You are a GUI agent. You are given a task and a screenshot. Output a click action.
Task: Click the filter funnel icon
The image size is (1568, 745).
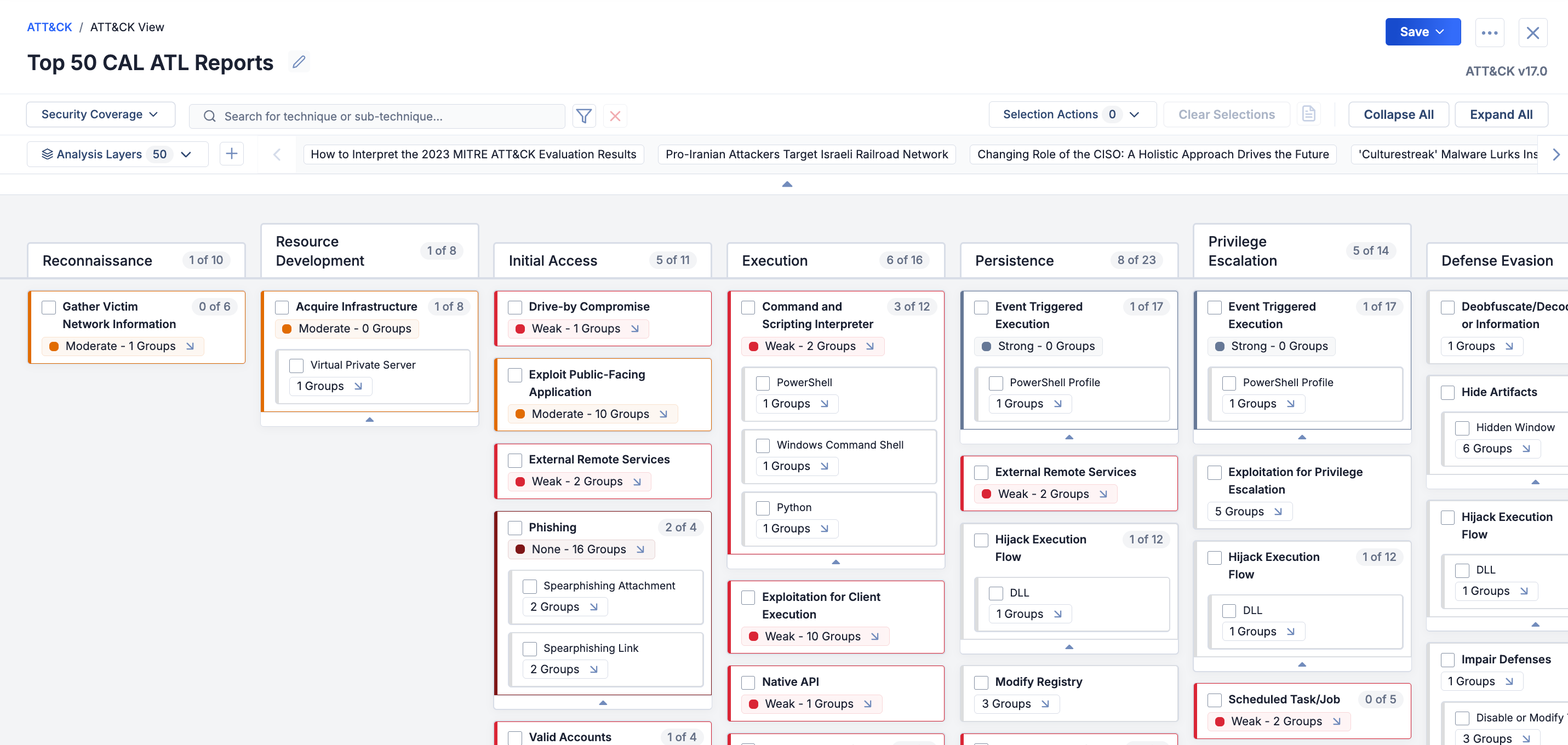[583, 116]
